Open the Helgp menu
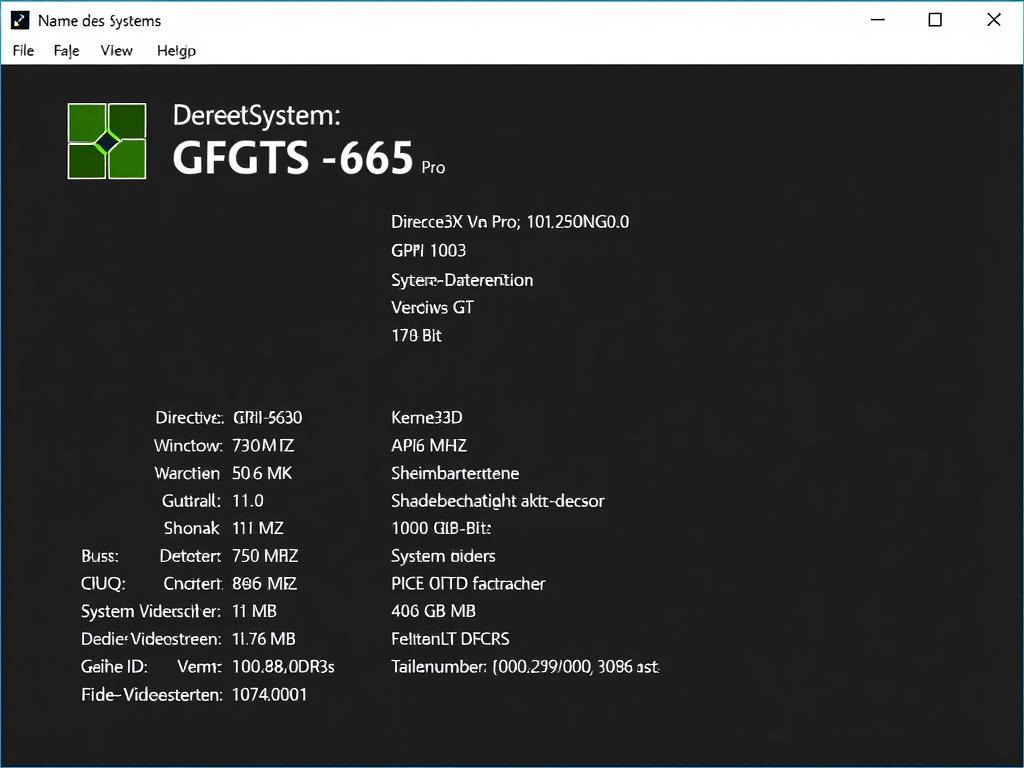The height and width of the screenshot is (768, 1024). pos(176,51)
